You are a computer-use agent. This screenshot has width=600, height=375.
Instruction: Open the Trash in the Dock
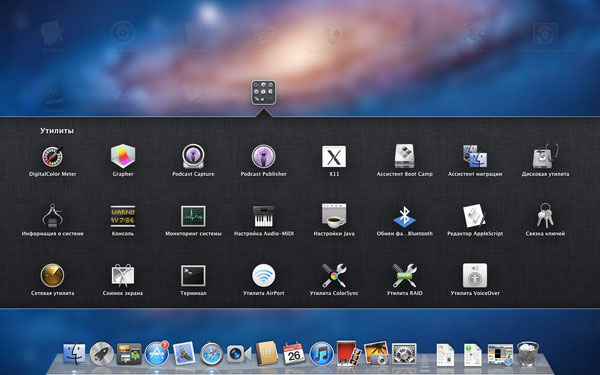click(528, 354)
